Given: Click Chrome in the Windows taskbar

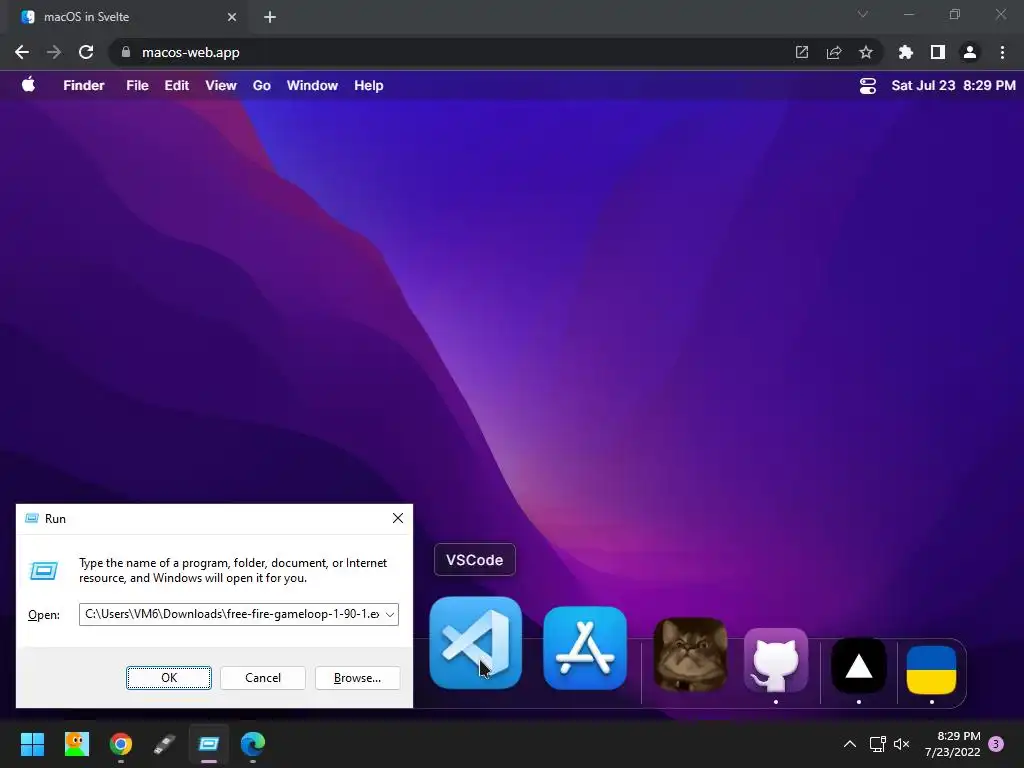Looking at the screenshot, I should tap(121, 744).
